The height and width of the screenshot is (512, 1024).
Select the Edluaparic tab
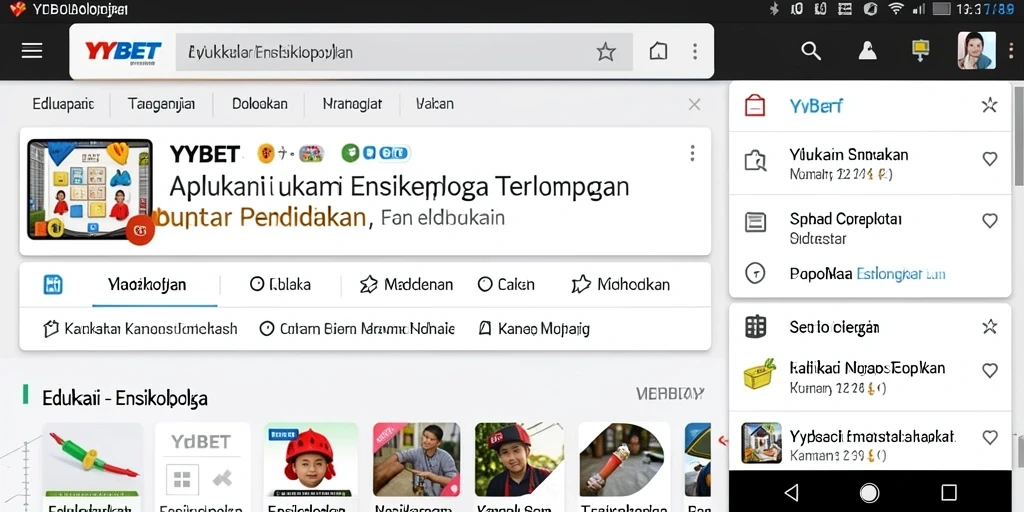click(63, 103)
